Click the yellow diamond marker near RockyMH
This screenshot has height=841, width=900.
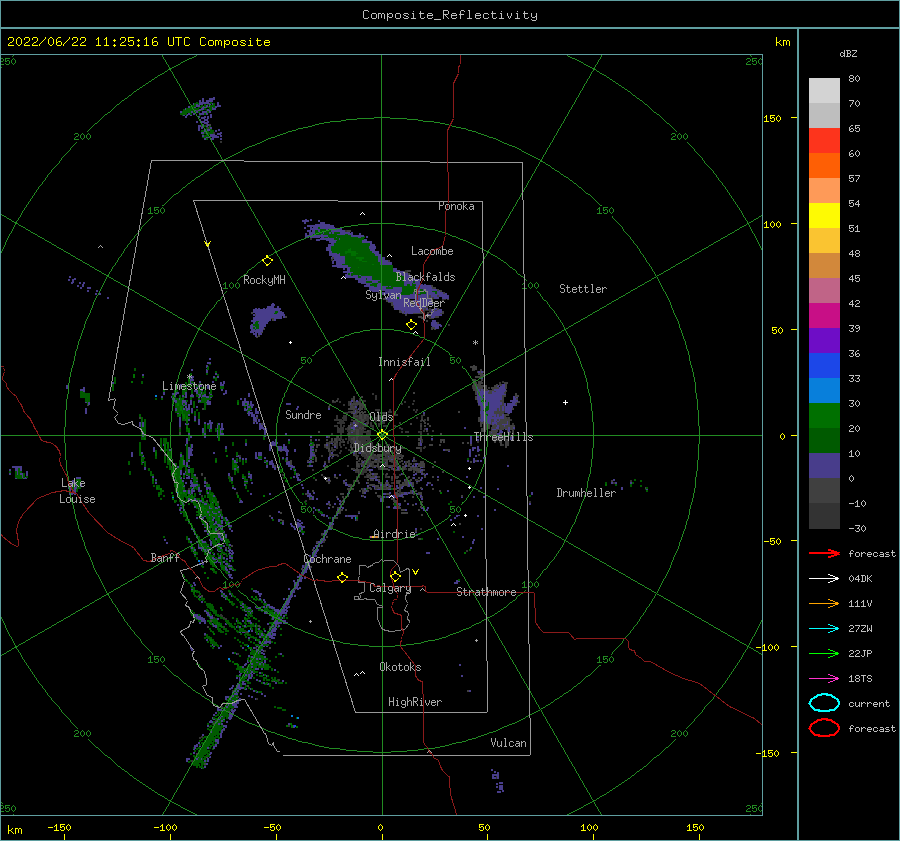pyautogui.click(x=267, y=261)
